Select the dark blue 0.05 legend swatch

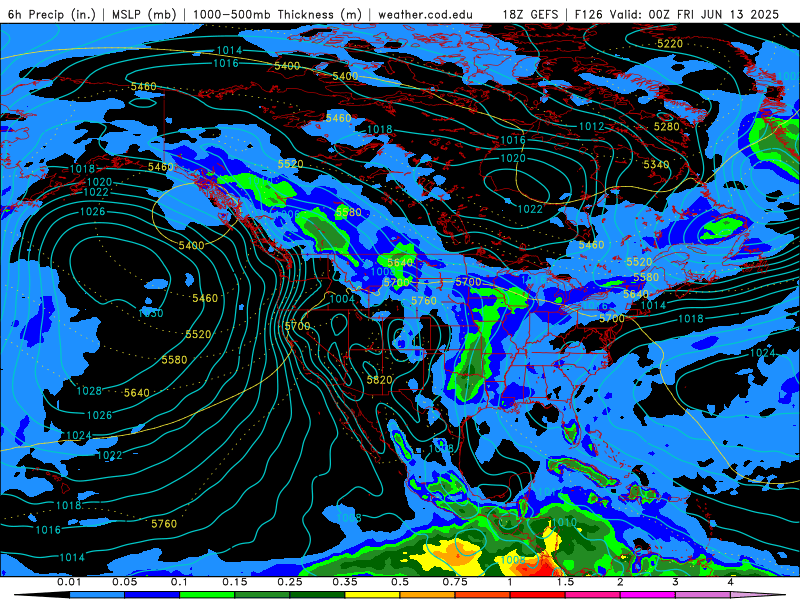coord(152,595)
